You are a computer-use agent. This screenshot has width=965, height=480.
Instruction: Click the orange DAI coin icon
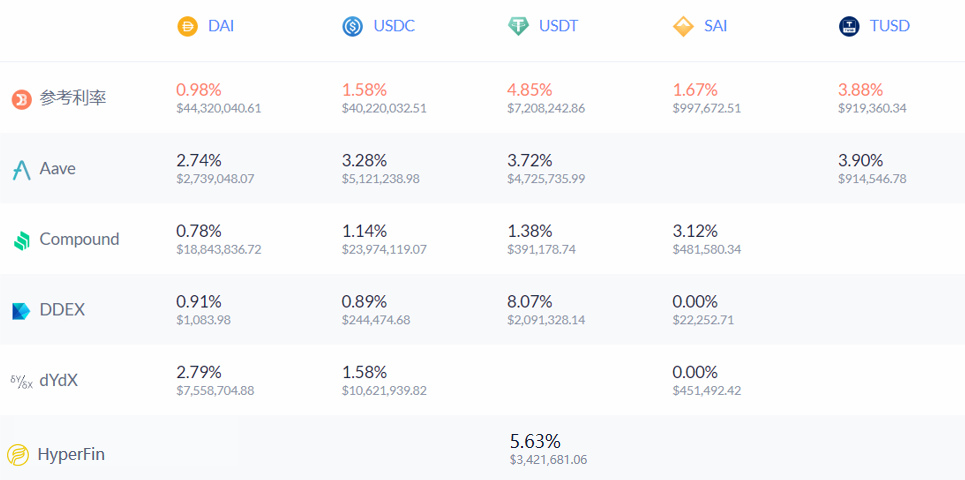click(187, 26)
